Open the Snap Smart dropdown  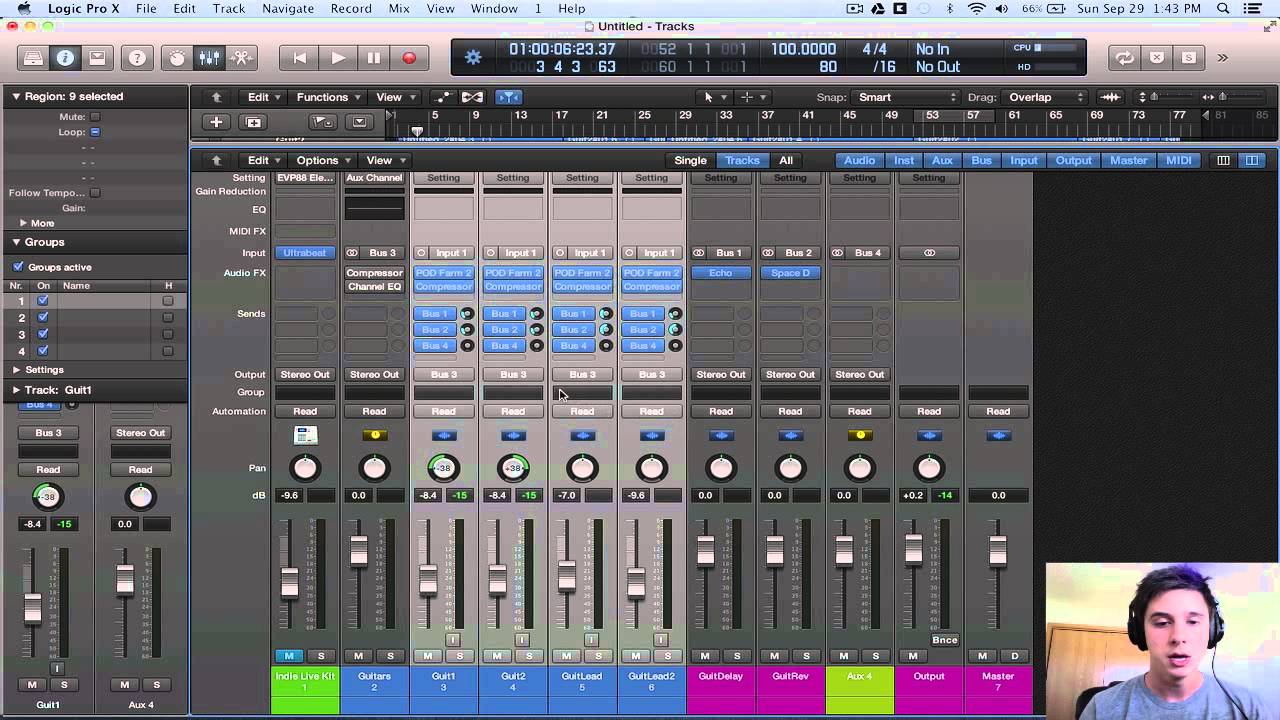point(905,97)
